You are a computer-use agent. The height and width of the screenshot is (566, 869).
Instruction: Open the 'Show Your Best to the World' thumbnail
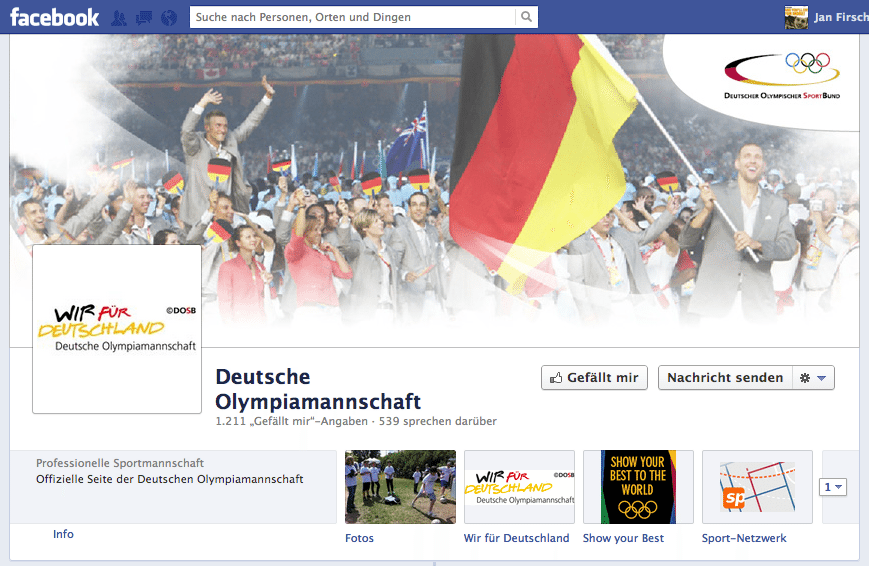point(638,487)
